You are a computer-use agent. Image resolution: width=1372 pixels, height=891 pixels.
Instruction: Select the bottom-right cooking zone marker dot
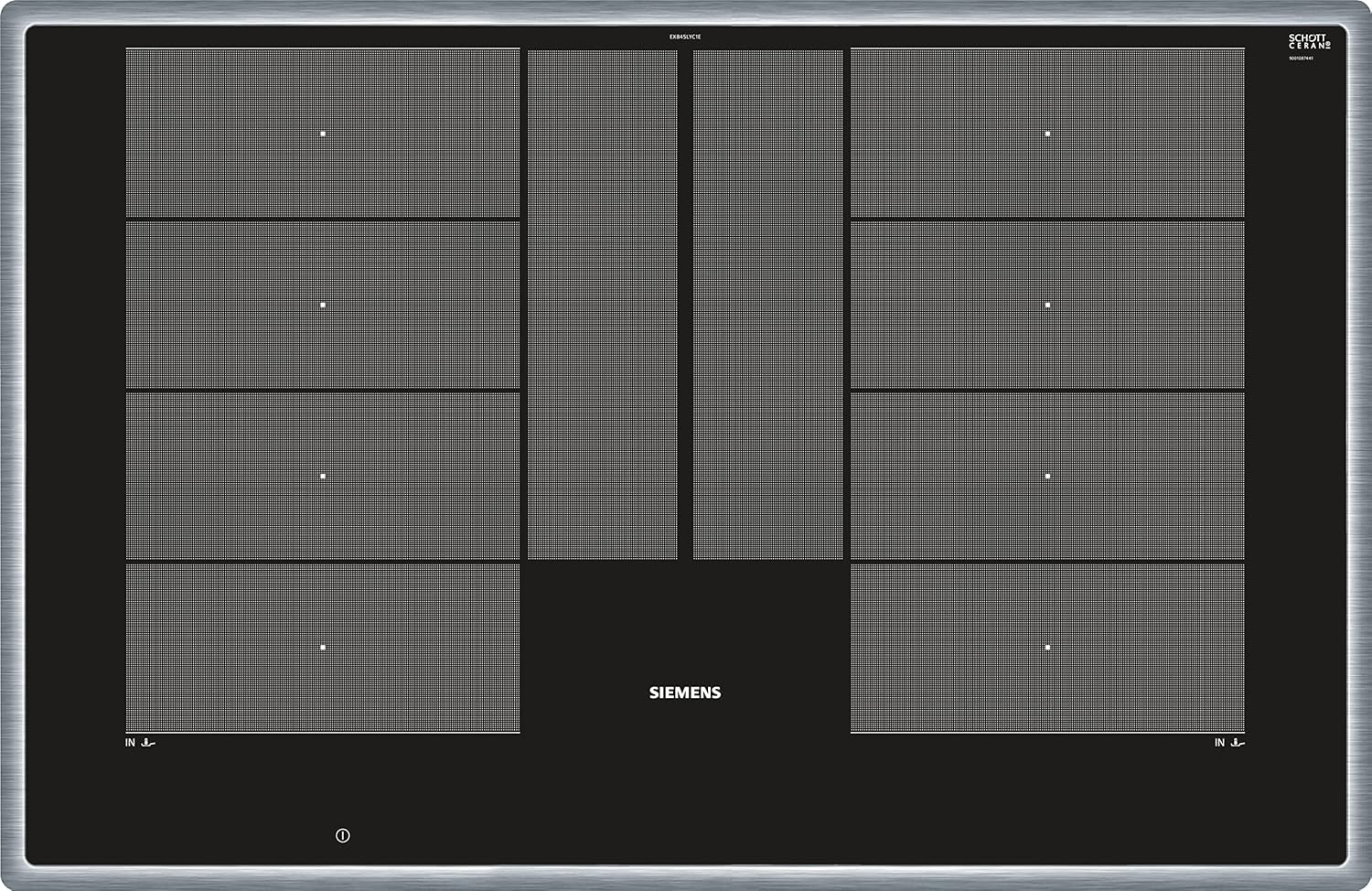pyautogui.click(x=1048, y=645)
